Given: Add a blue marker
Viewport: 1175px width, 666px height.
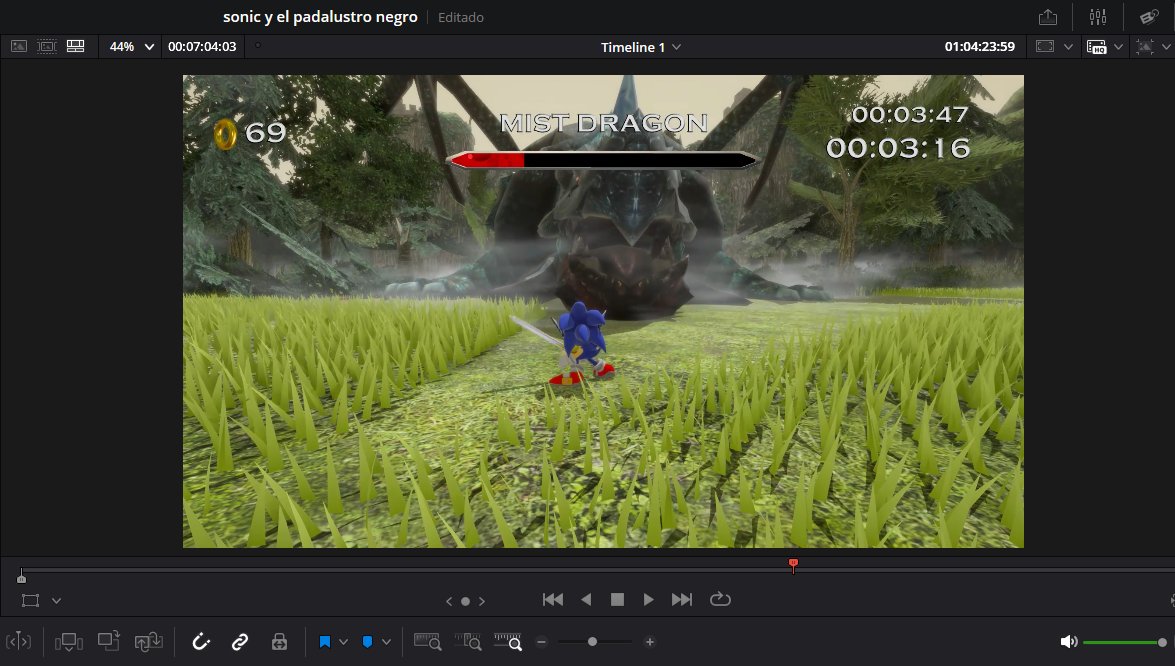Looking at the screenshot, I should 367,642.
